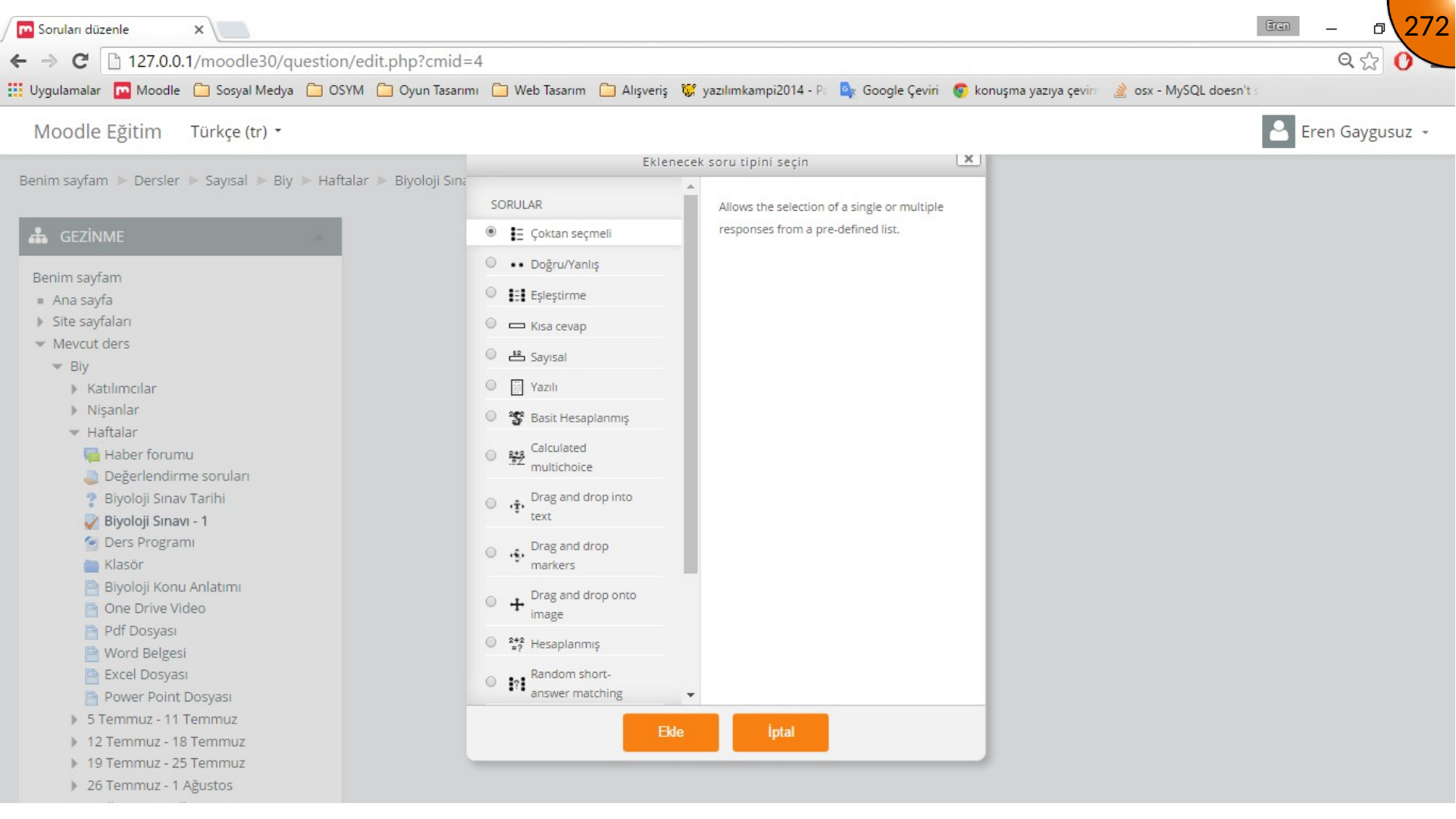Click the Yazılı essay question icon
The image size is (1456, 819).
[x=517, y=388]
